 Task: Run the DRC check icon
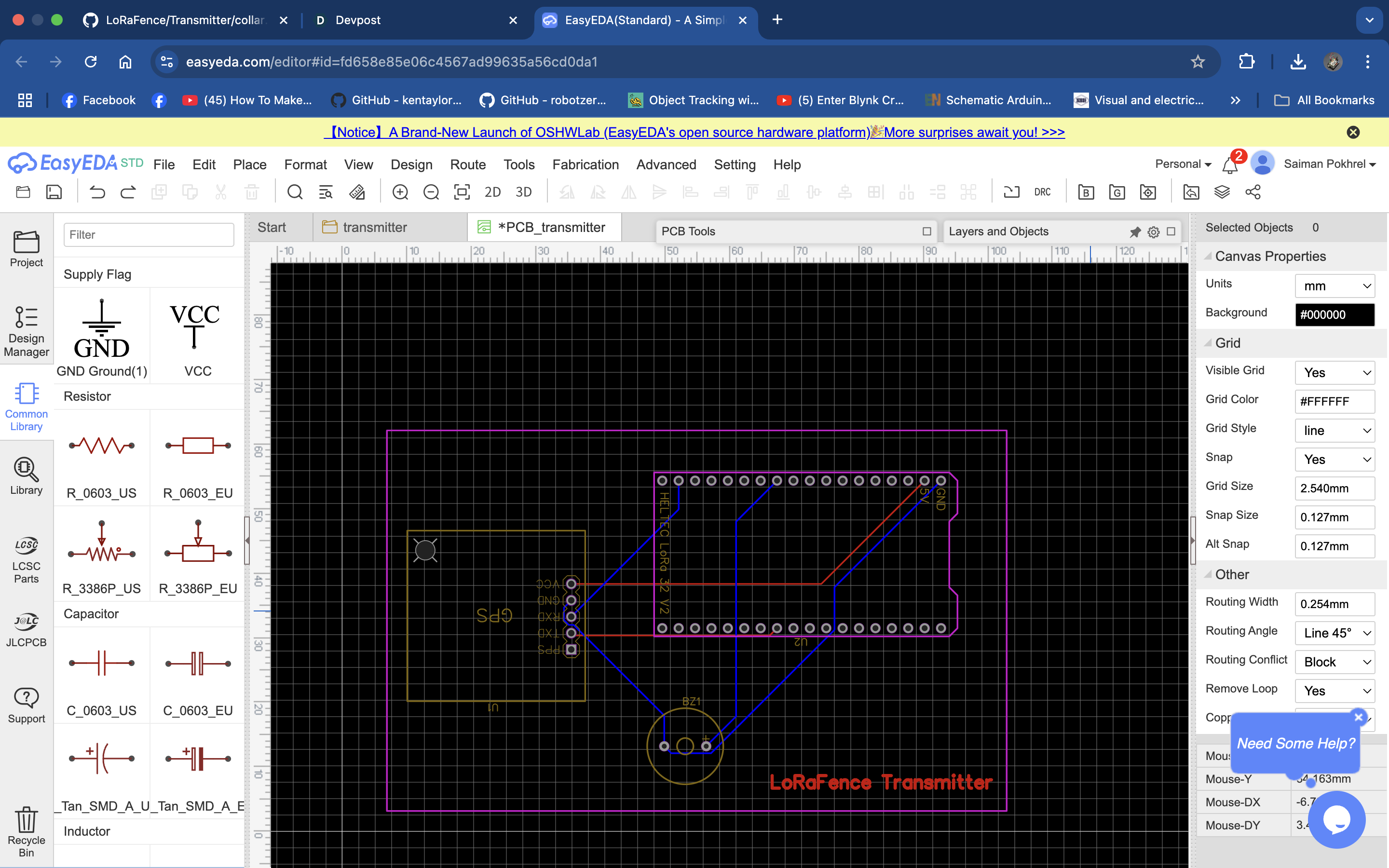pyautogui.click(x=1042, y=192)
